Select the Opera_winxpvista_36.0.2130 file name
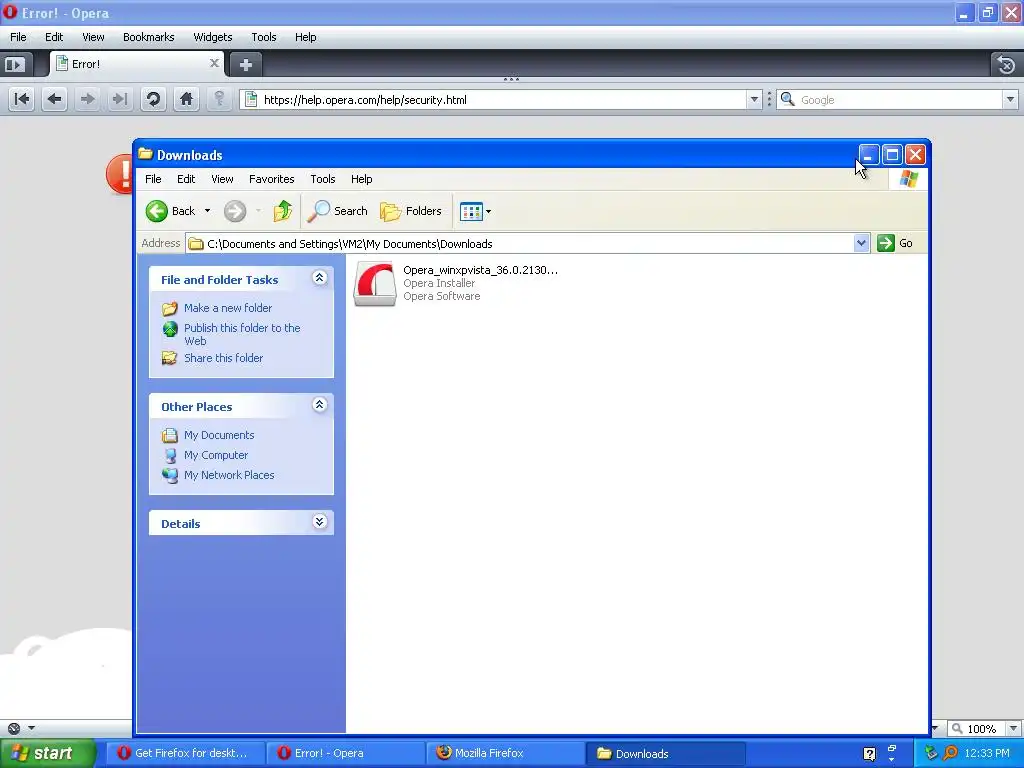The image size is (1024, 768). 481,270
